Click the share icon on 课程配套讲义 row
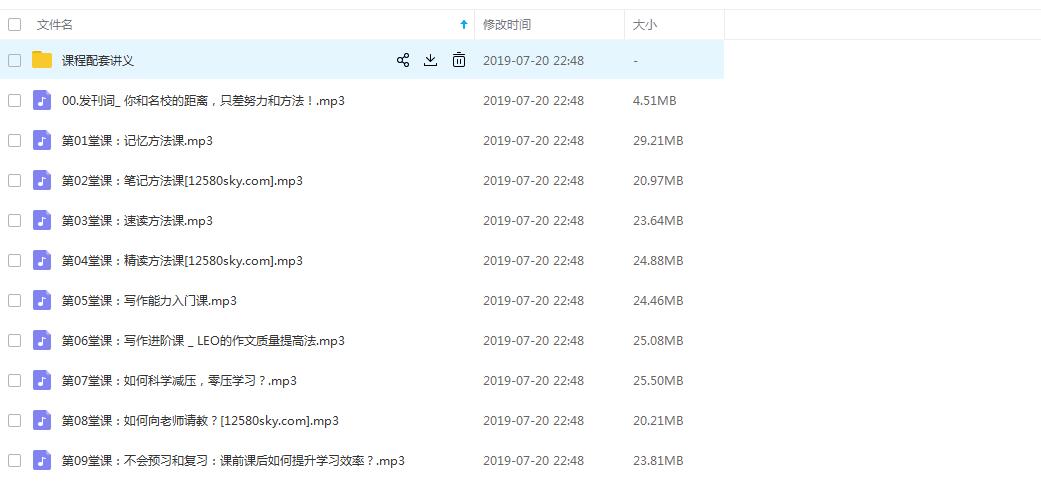Viewport: 1041px width, 482px height. click(x=403, y=60)
